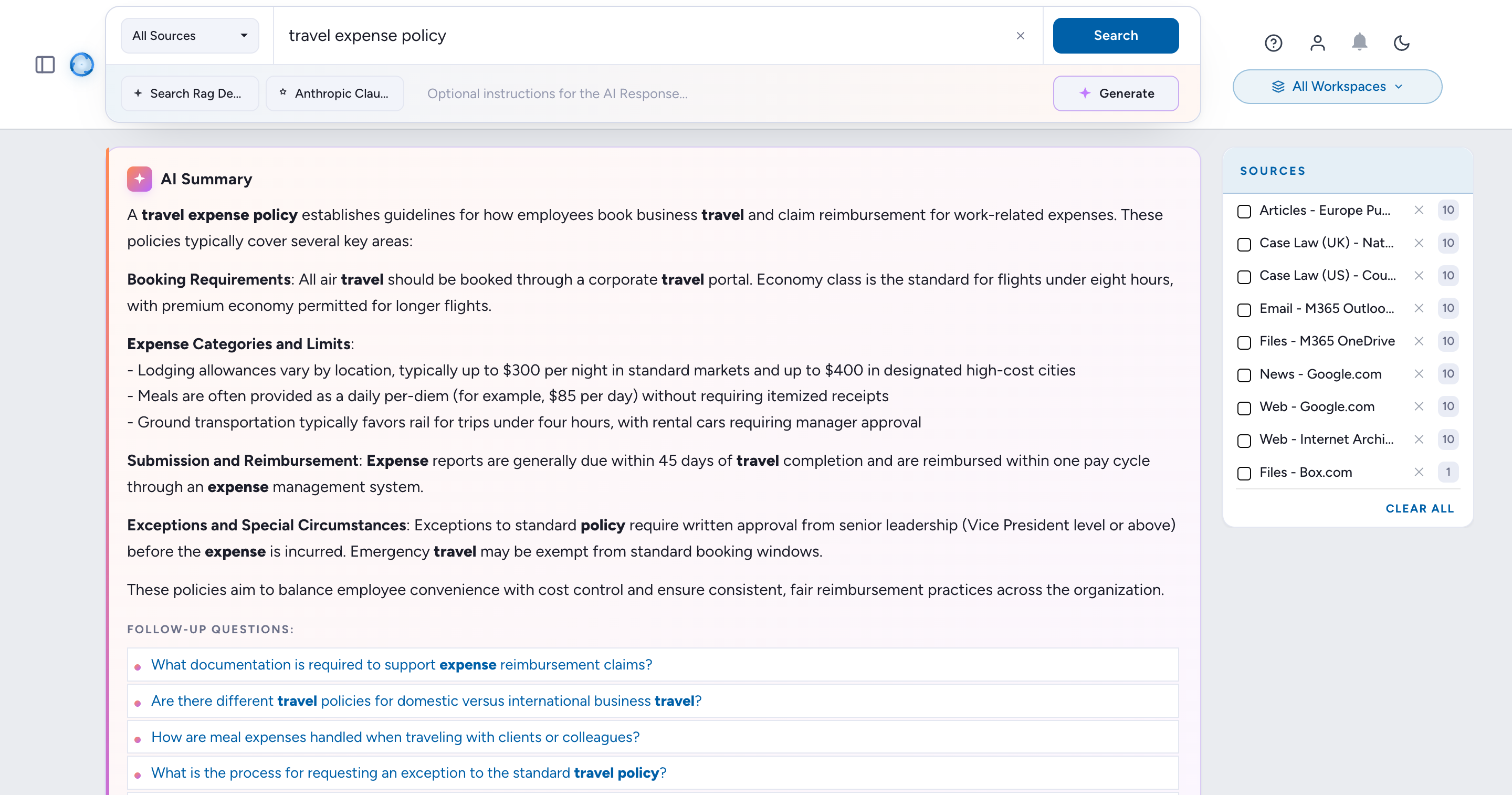The height and width of the screenshot is (795, 1512).
Task: Check the Articles - Europe Pu... source checkbox
Action: coord(1244,212)
